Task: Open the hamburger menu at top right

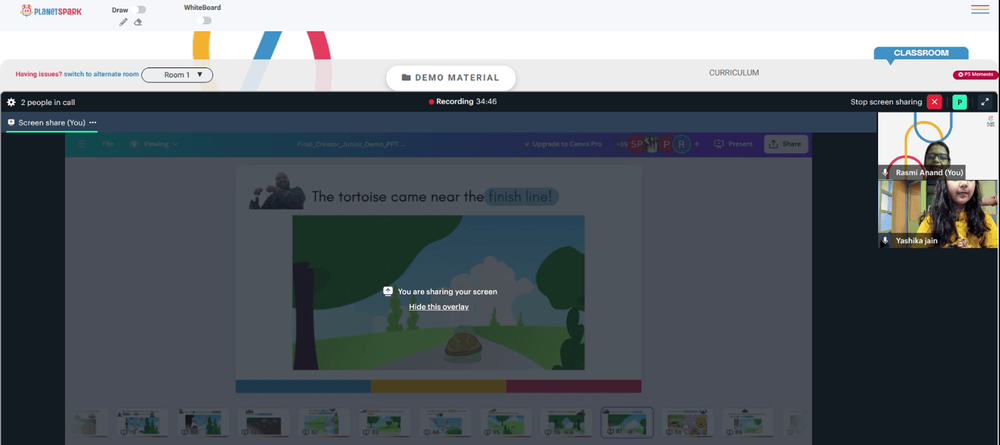Action: point(980,9)
